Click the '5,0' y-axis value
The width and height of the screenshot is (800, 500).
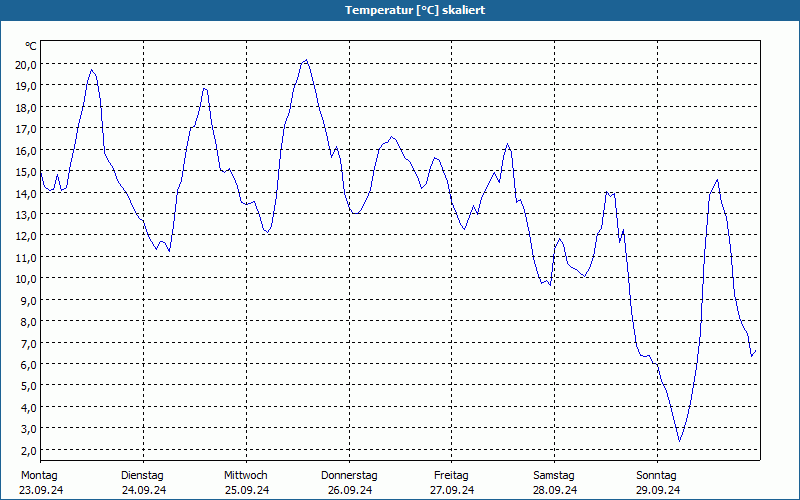pyautogui.click(x=28, y=386)
